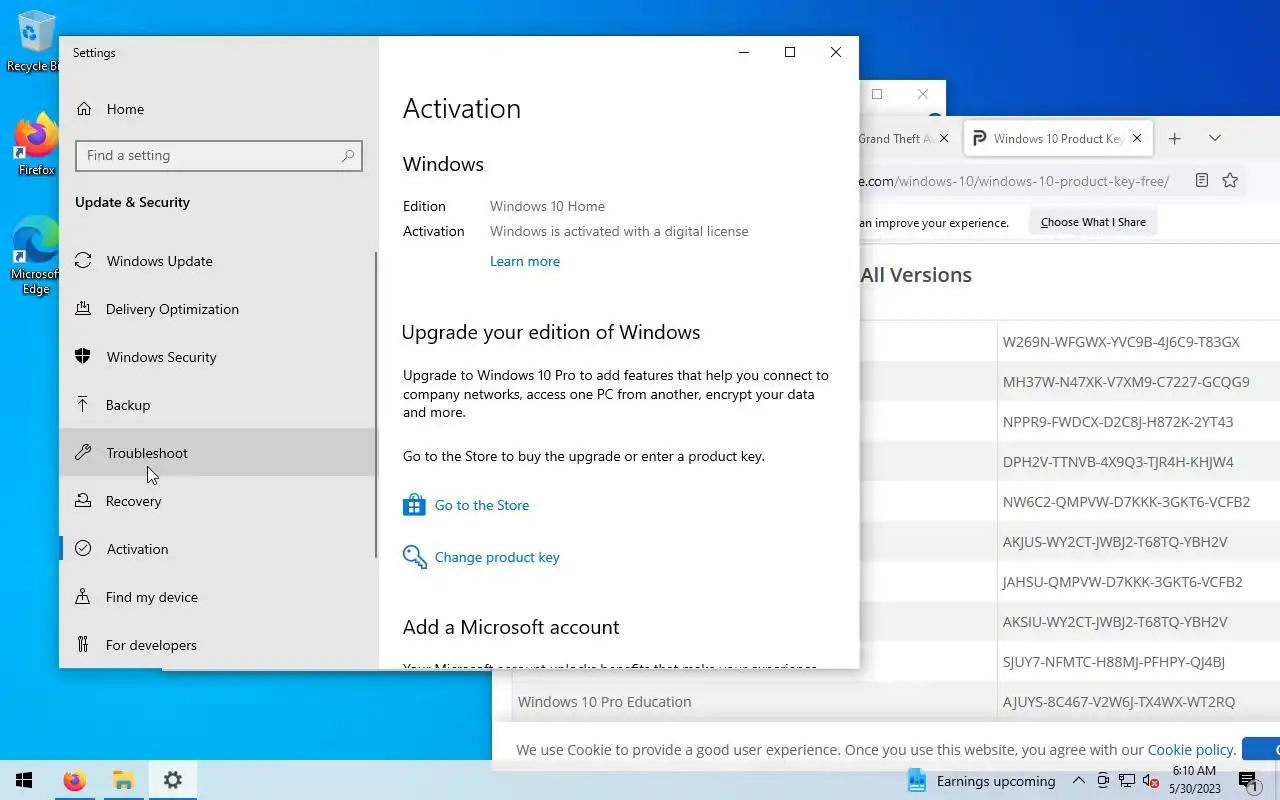The height and width of the screenshot is (800, 1280).
Task: Open File Explorer from the taskbar
Action: pos(123,780)
